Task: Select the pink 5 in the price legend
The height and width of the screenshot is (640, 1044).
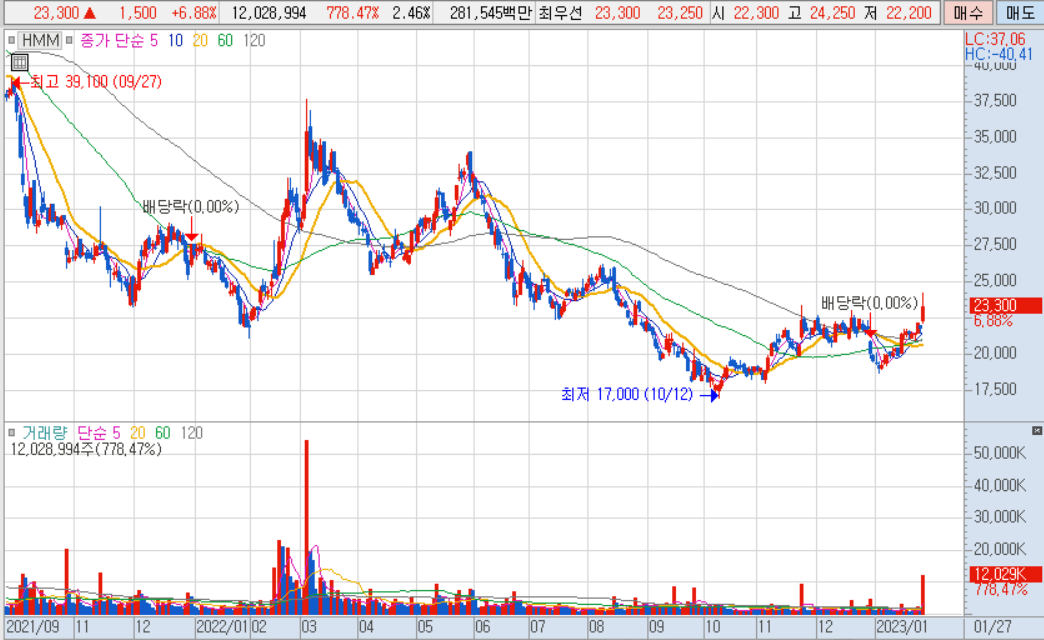Action: tap(154, 41)
